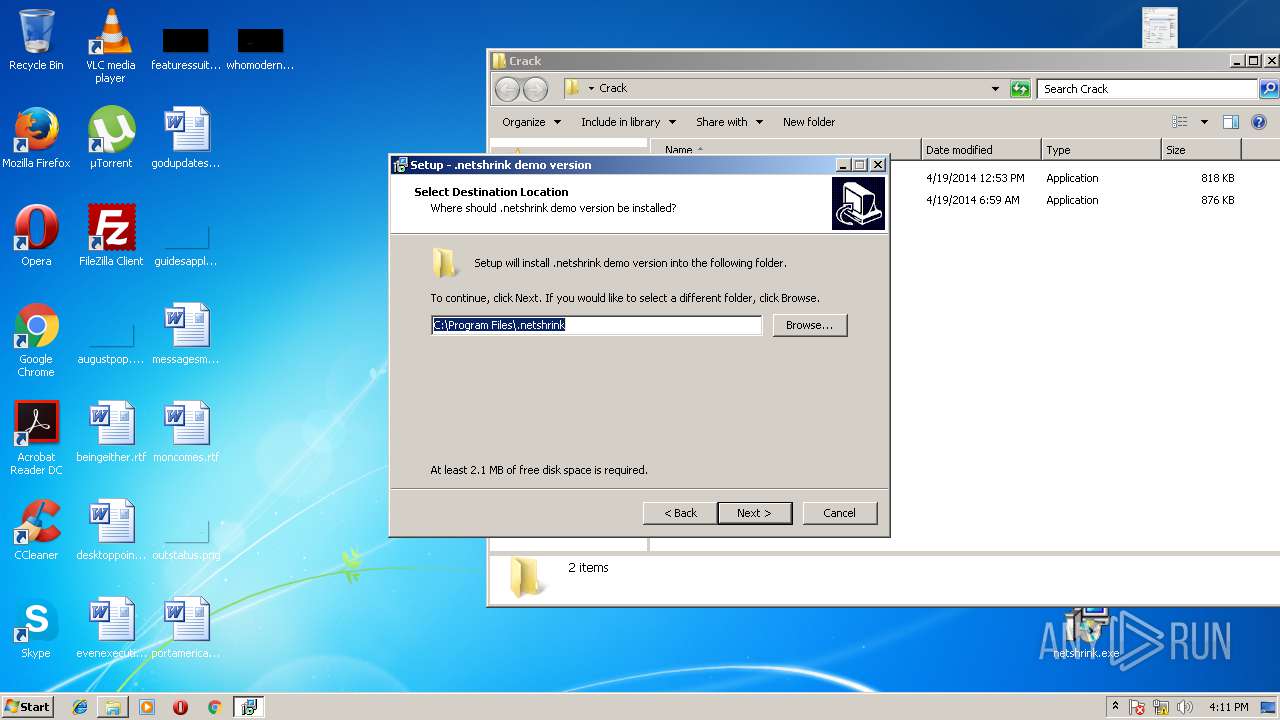Image resolution: width=1280 pixels, height=720 pixels.
Task: Select the Setup installer taskbar button
Action: [248, 707]
